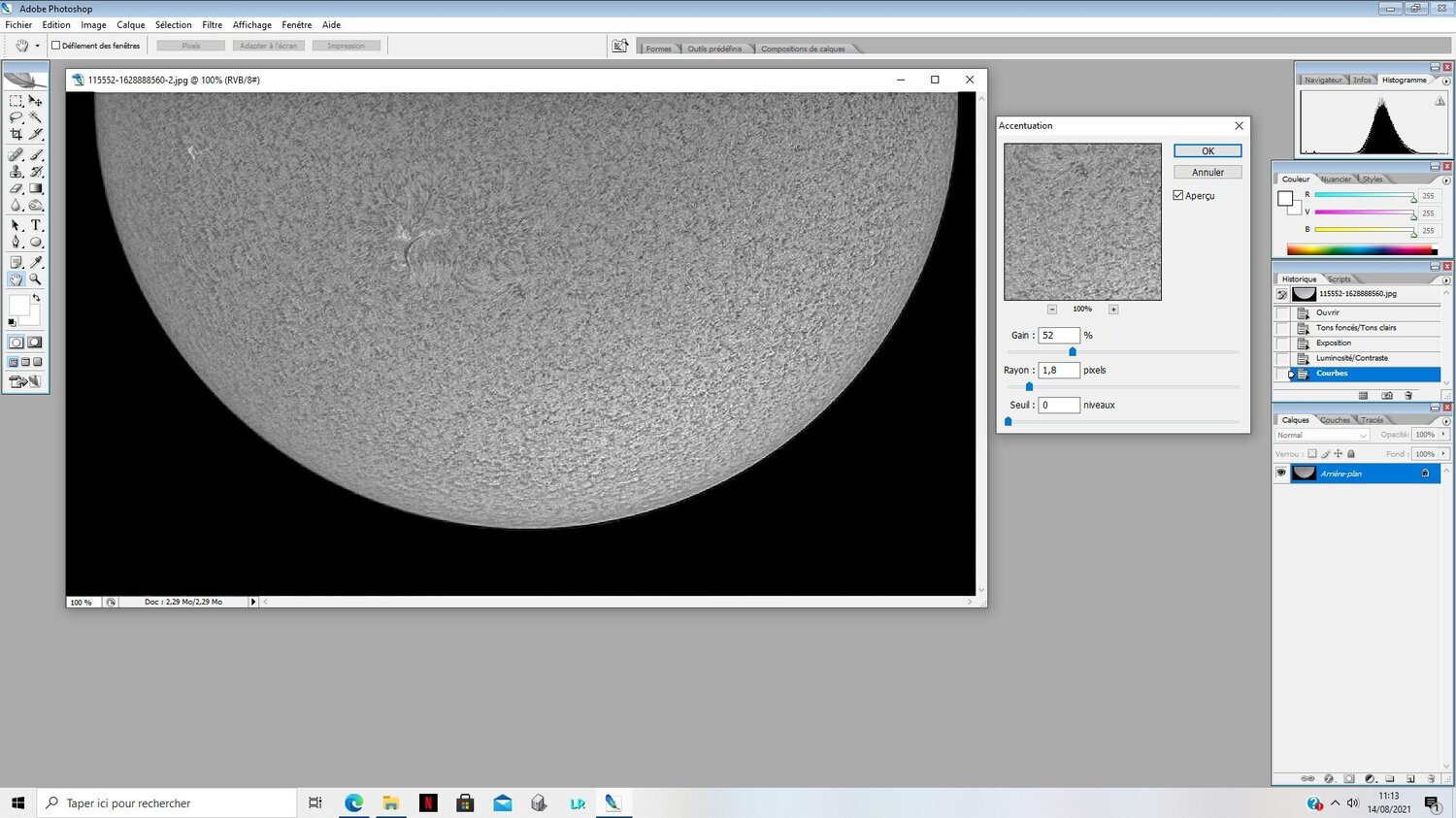Select the Brush tool
The height and width of the screenshot is (818, 1456).
[35, 154]
